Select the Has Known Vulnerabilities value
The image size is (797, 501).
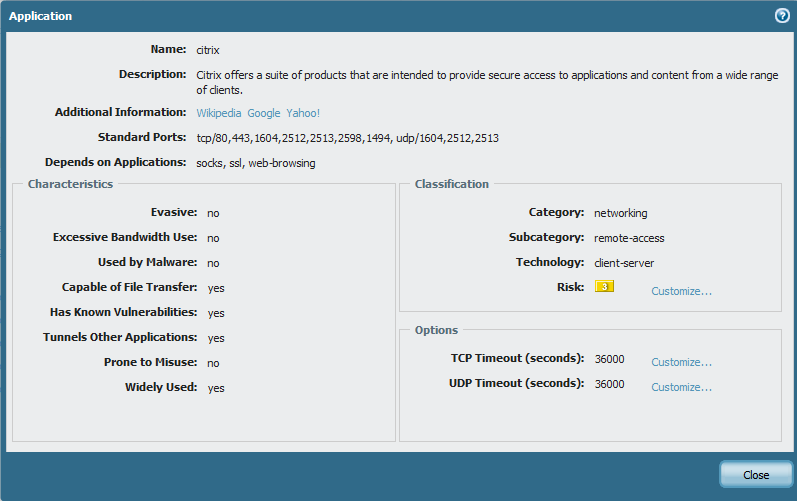click(x=216, y=313)
